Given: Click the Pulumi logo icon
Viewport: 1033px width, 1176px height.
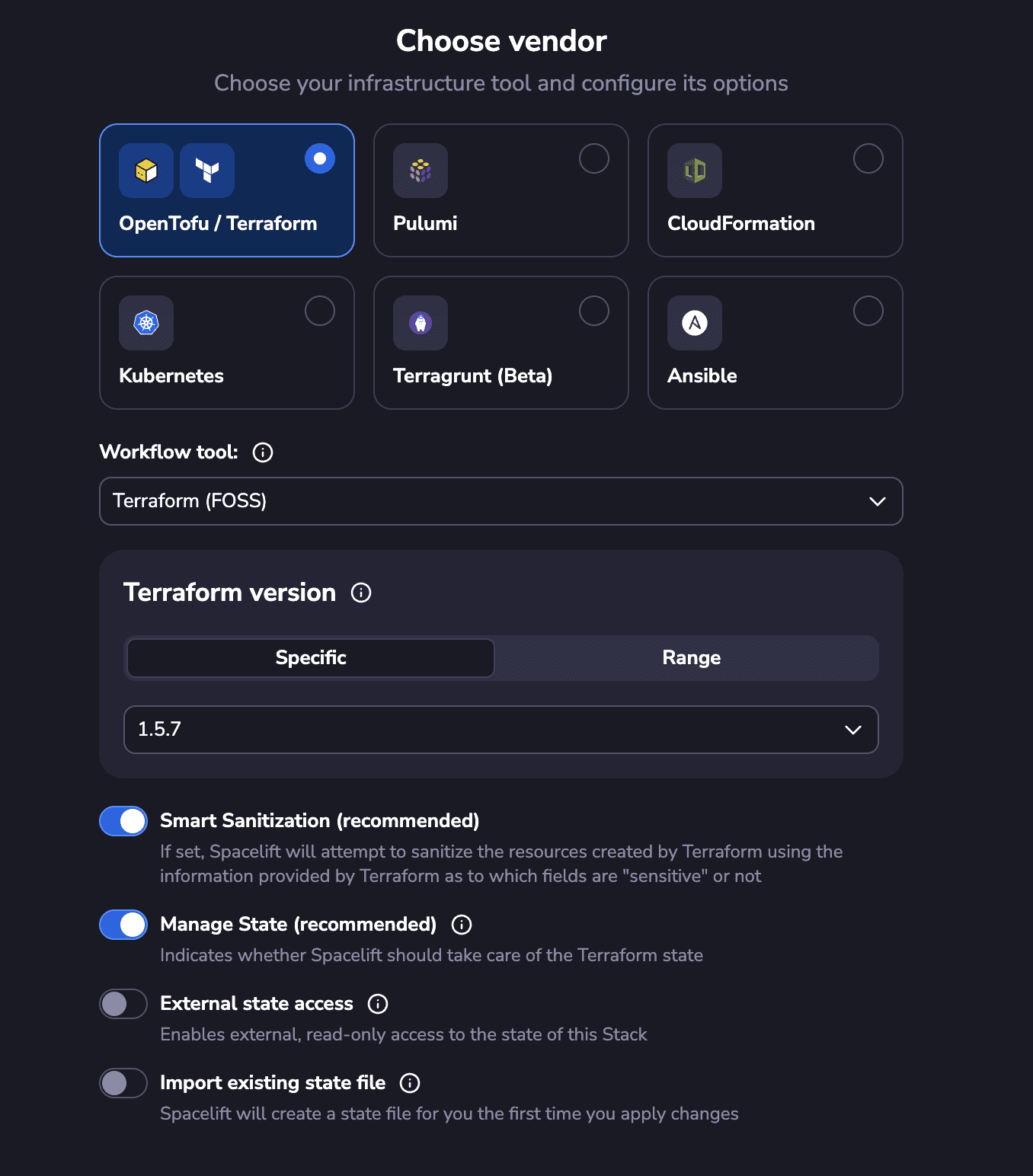Looking at the screenshot, I should (421, 171).
